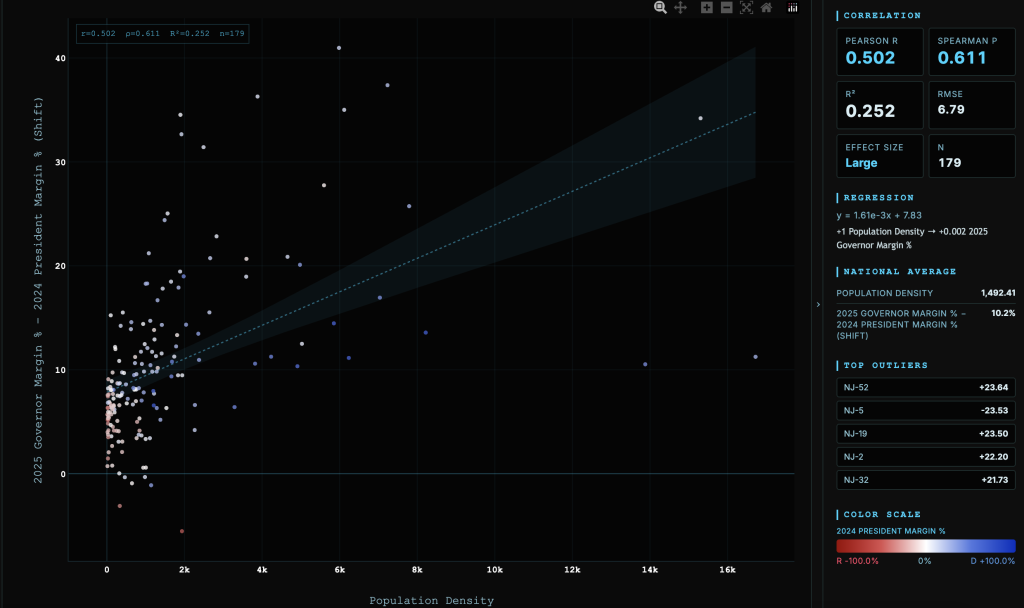Screen dimensions: 1024x608
Task: Click the N 179 card
Action: (972, 156)
